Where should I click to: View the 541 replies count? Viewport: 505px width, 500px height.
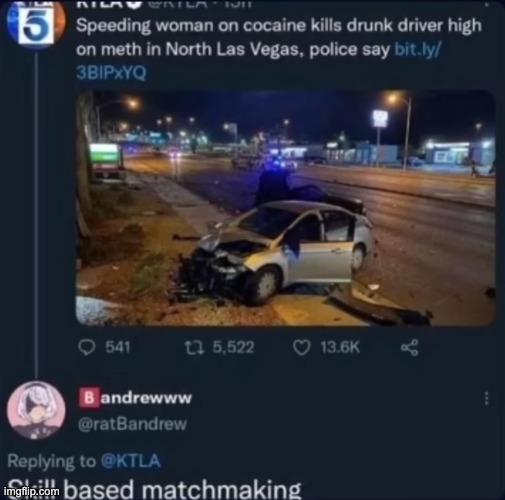pyautogui.click(x=118, y=347)
